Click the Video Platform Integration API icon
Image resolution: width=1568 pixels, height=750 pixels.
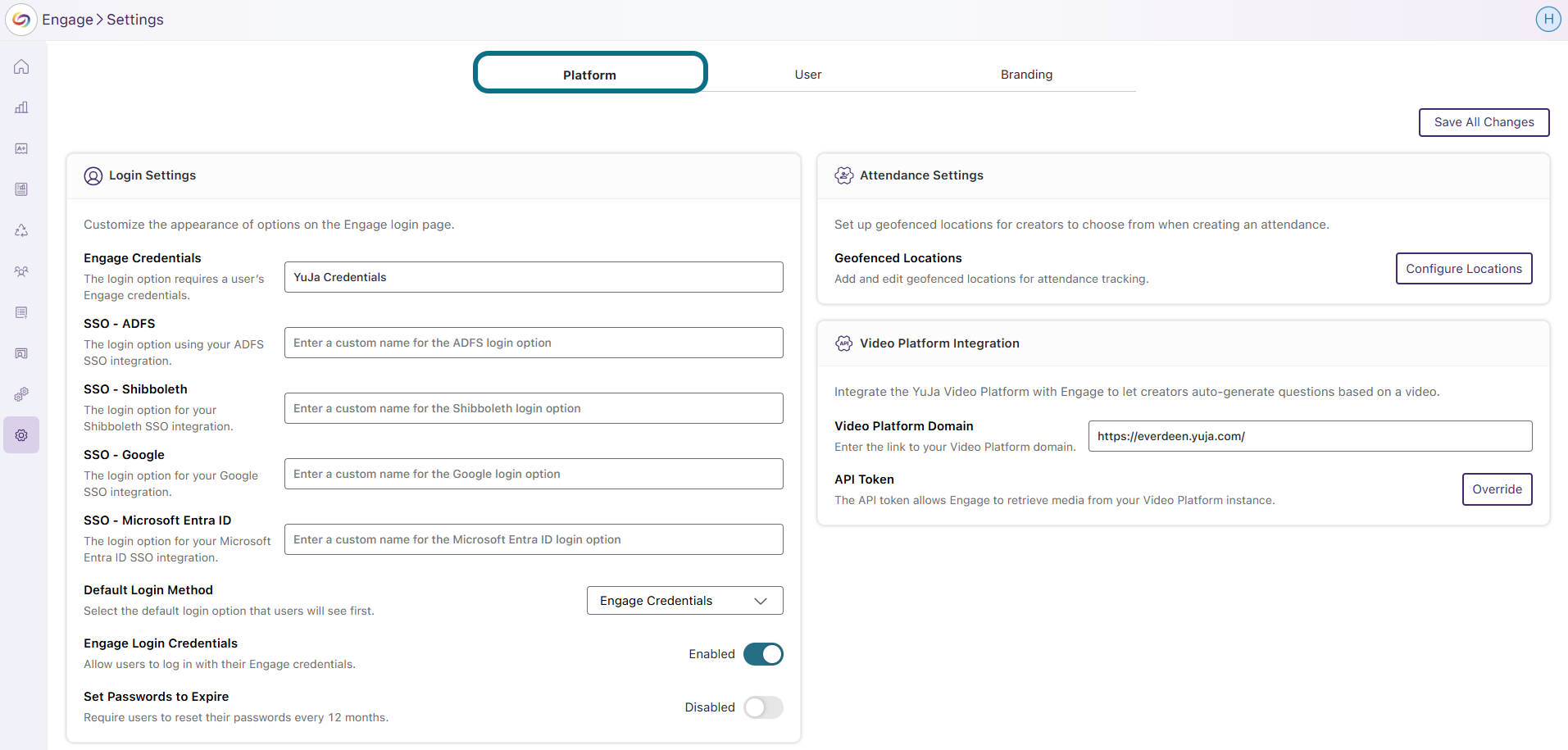844,343
